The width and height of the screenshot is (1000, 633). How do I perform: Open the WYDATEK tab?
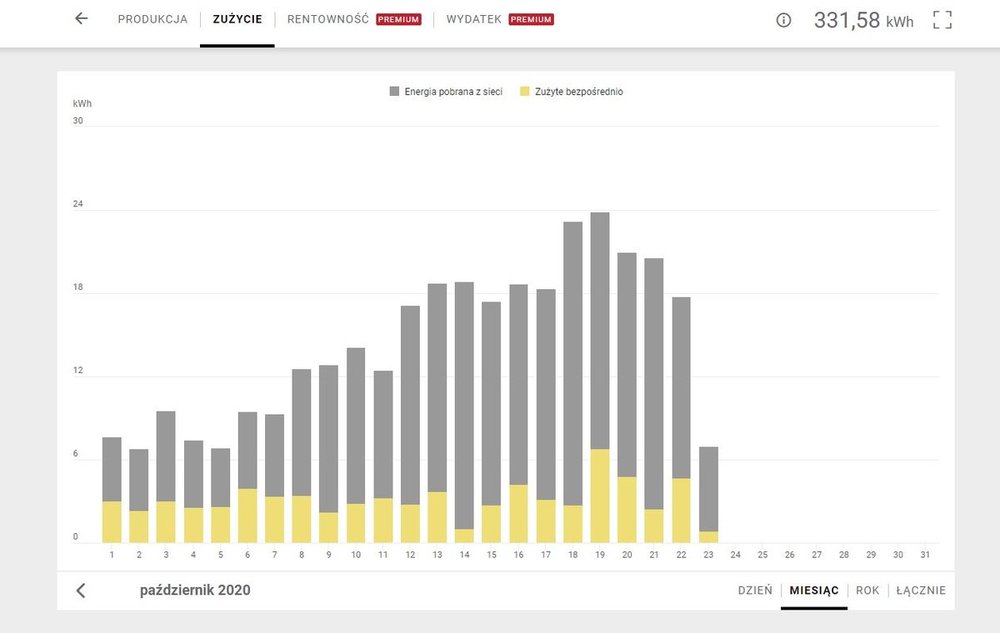click(x=474, y=20)
